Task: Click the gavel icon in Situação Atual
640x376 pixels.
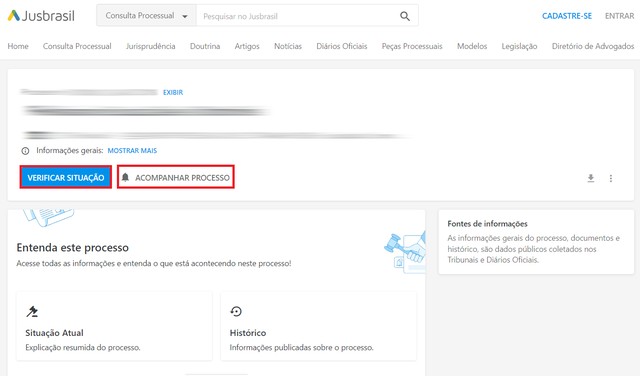Action: tap(32, 311)
